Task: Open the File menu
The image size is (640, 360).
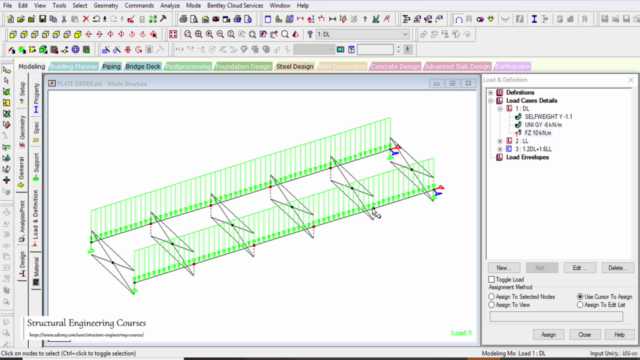Action: (7, 6)
